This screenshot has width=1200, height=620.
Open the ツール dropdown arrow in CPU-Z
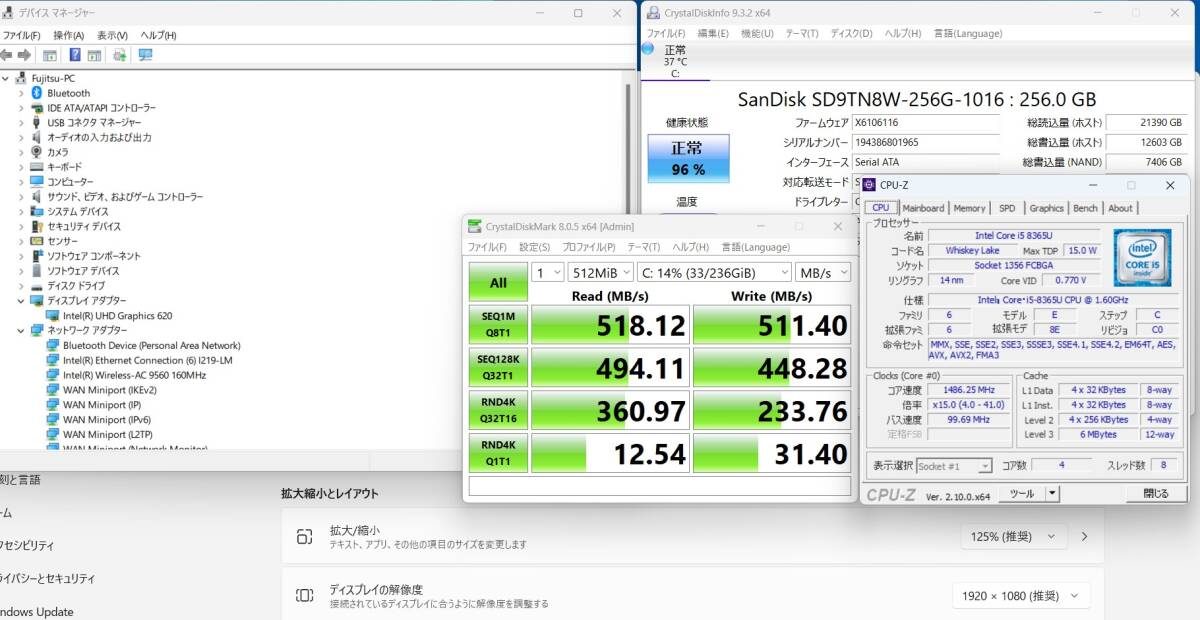[1052, 493]
